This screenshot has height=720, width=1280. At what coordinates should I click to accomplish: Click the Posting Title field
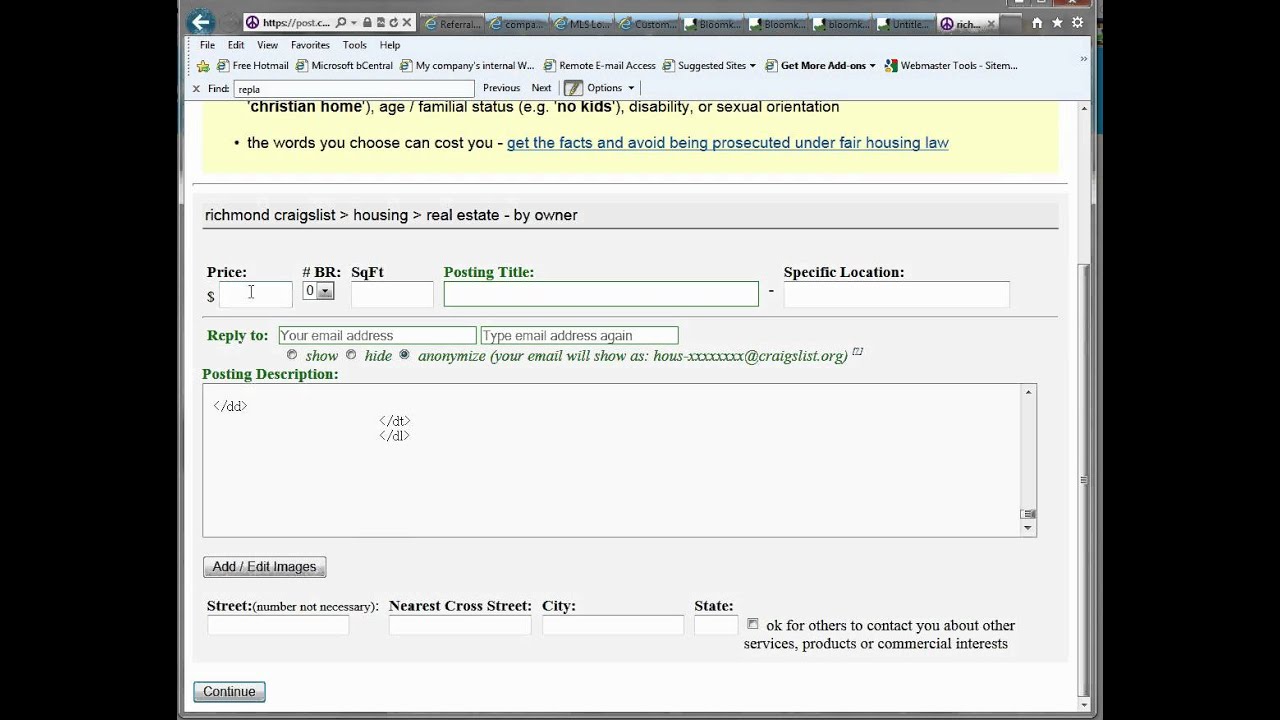(x=601, y=294)
